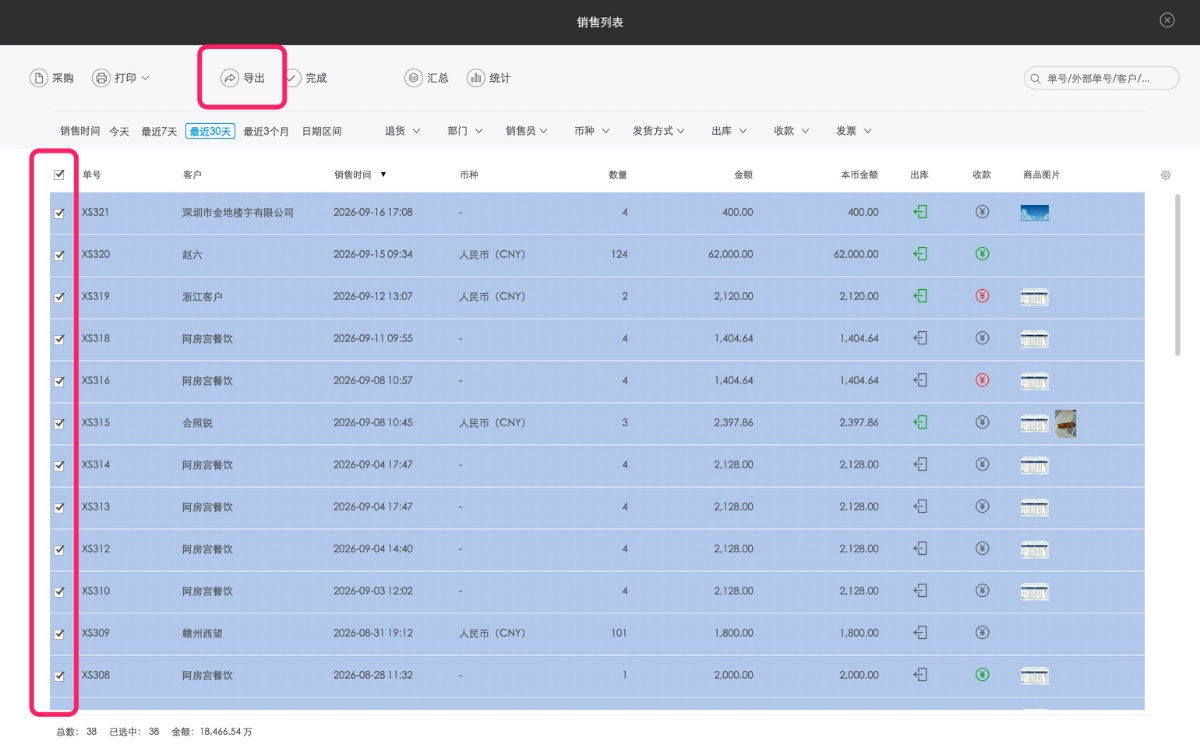Switch to 最近3个月 time range

(266, 131)
